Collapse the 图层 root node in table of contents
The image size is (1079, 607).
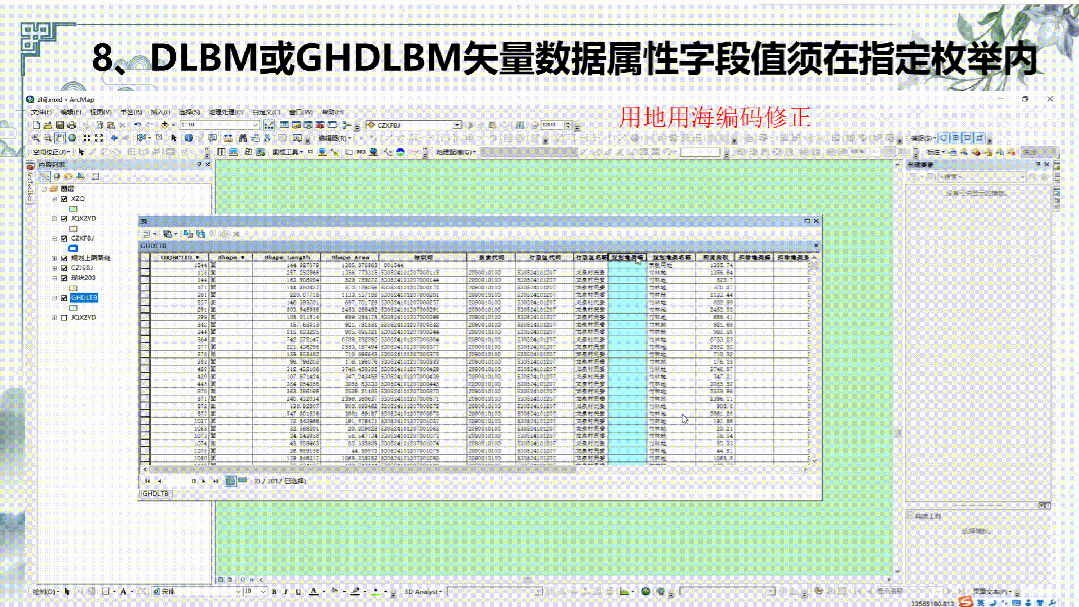pos(44,189)
